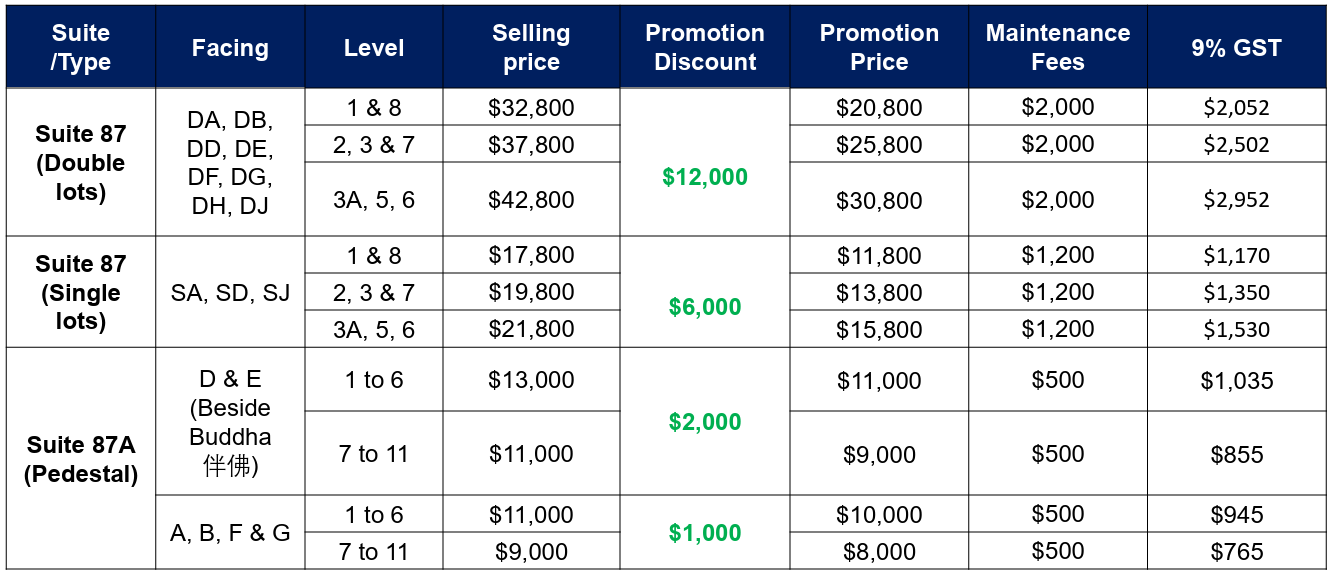This screenshot has height=576, width=1331.
Task: Click the $2,952 GST amount
Action: pyautogui.click(x=1236, y=199)
